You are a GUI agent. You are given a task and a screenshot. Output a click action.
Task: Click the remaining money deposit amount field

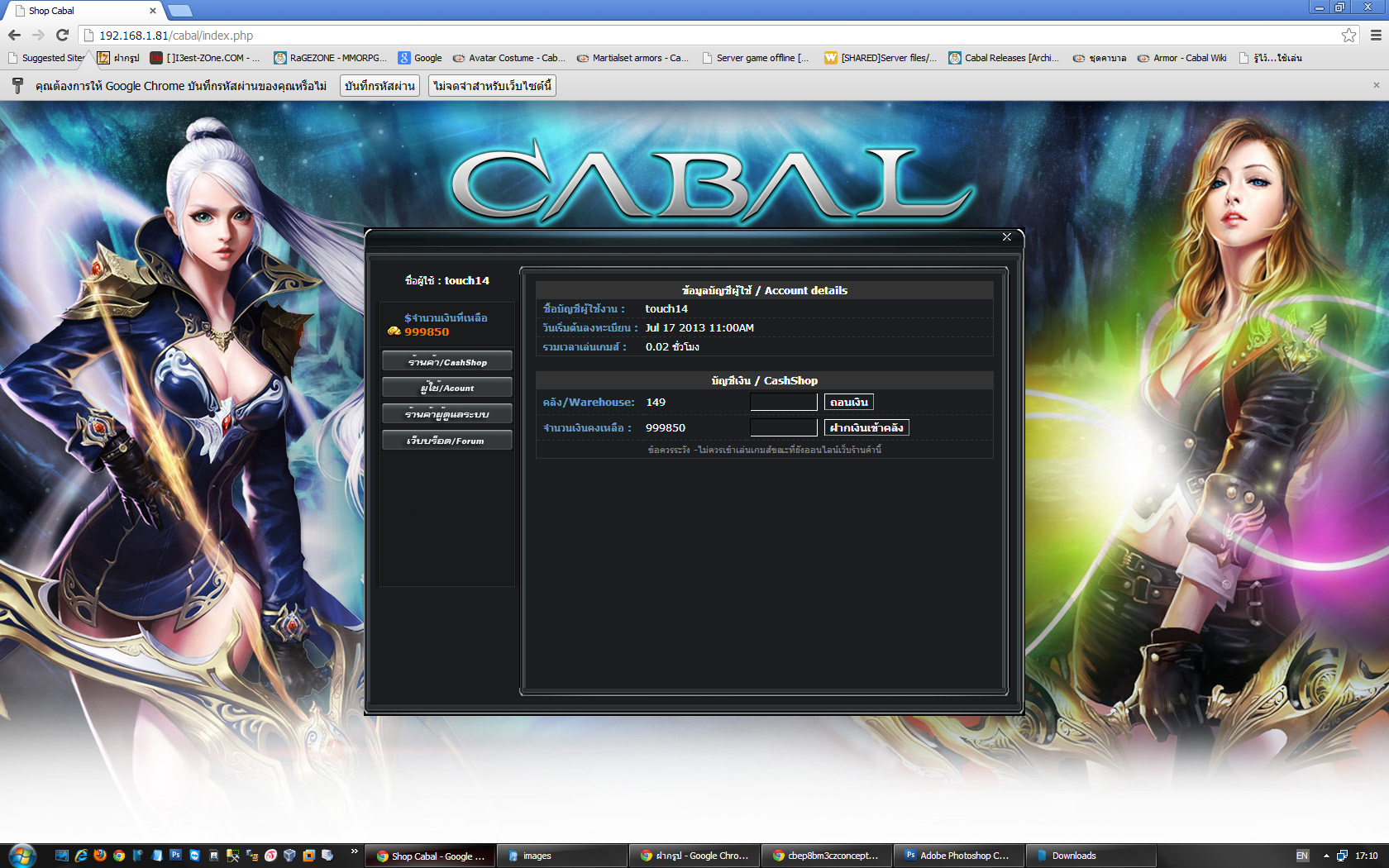pyautogui.click(x=784, y=427)
